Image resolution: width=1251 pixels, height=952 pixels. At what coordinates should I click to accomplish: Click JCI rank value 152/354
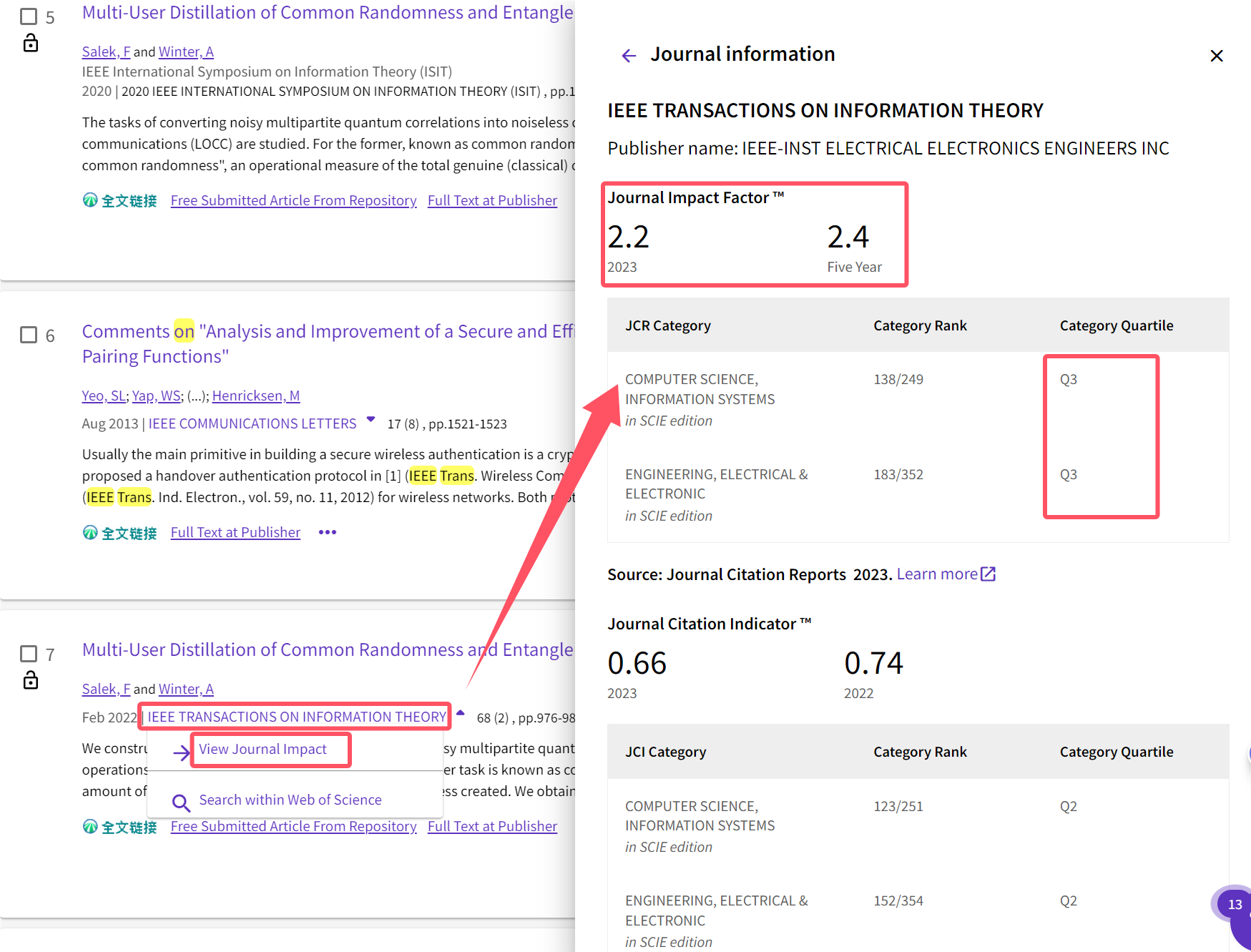[898, 901]
